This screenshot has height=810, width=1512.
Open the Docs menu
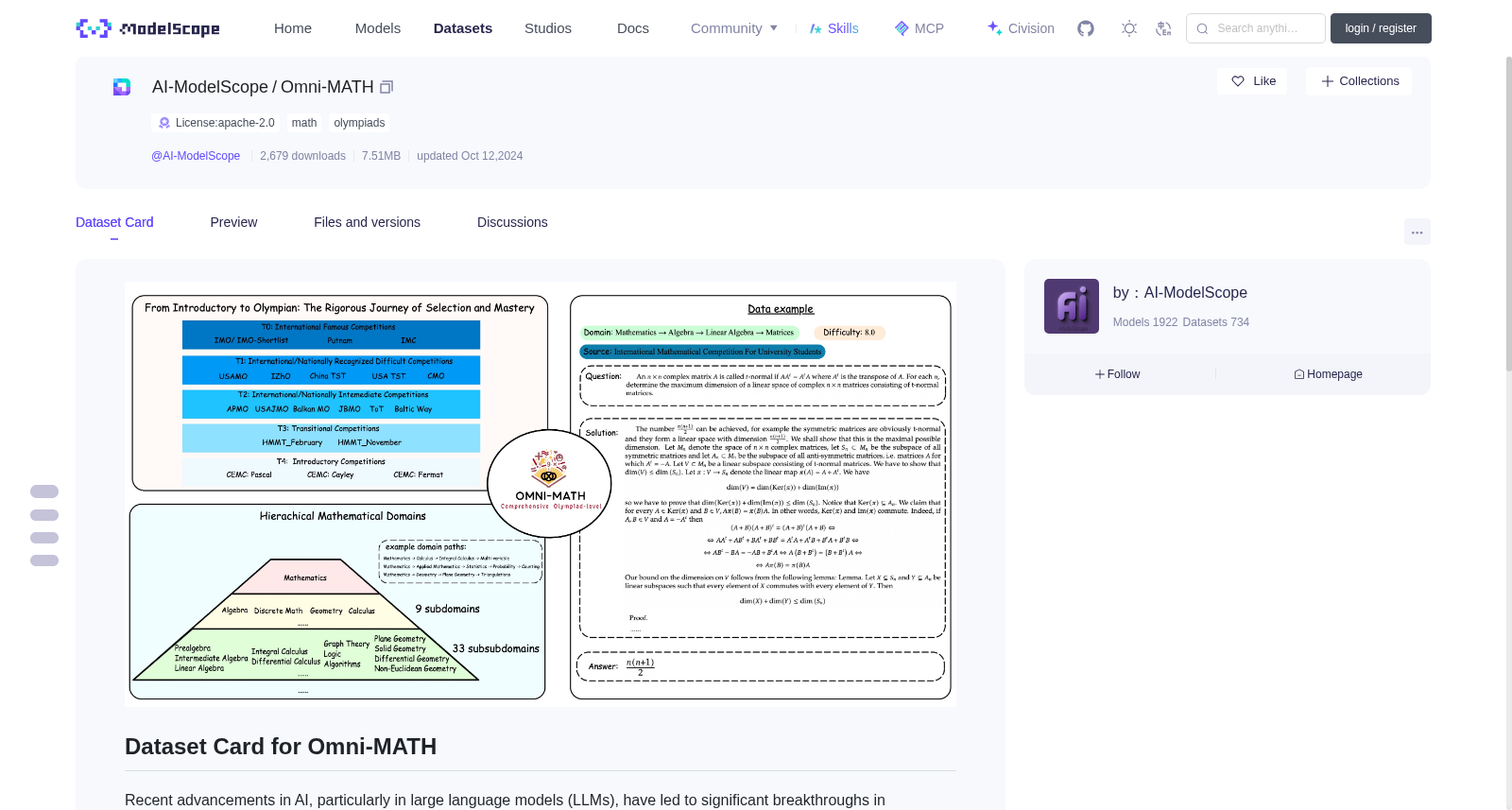[633, 28]
